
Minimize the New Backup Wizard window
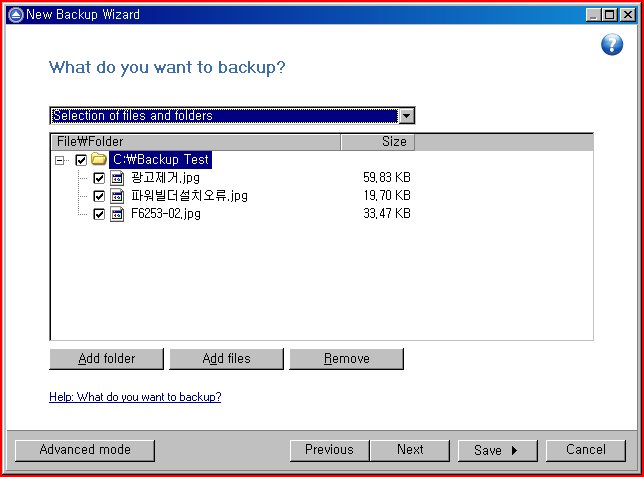pyautogui.click(x=593, y=15)
